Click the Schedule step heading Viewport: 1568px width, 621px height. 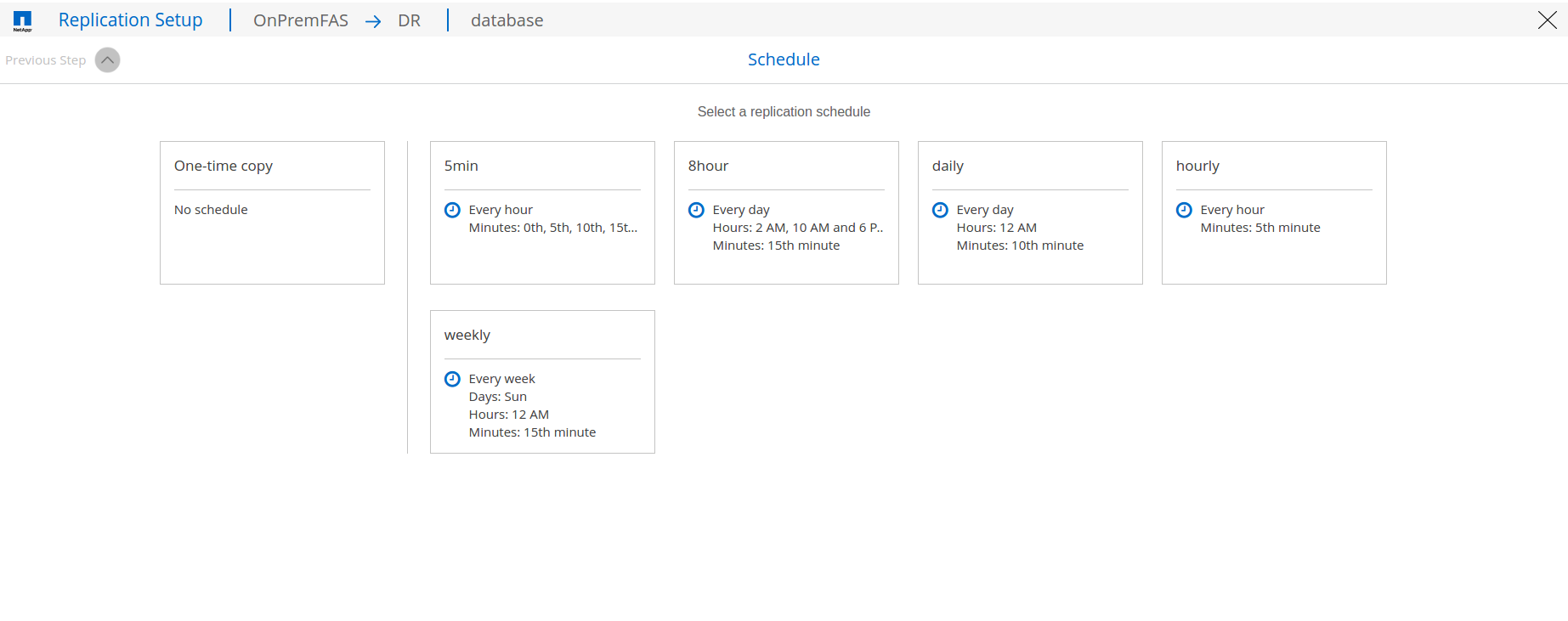pyautogui.click(x=784, y=59)
